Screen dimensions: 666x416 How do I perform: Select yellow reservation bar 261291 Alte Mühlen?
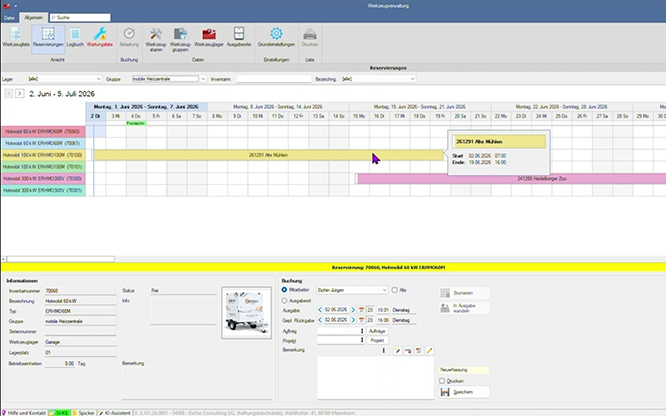[x=268, y=155]
